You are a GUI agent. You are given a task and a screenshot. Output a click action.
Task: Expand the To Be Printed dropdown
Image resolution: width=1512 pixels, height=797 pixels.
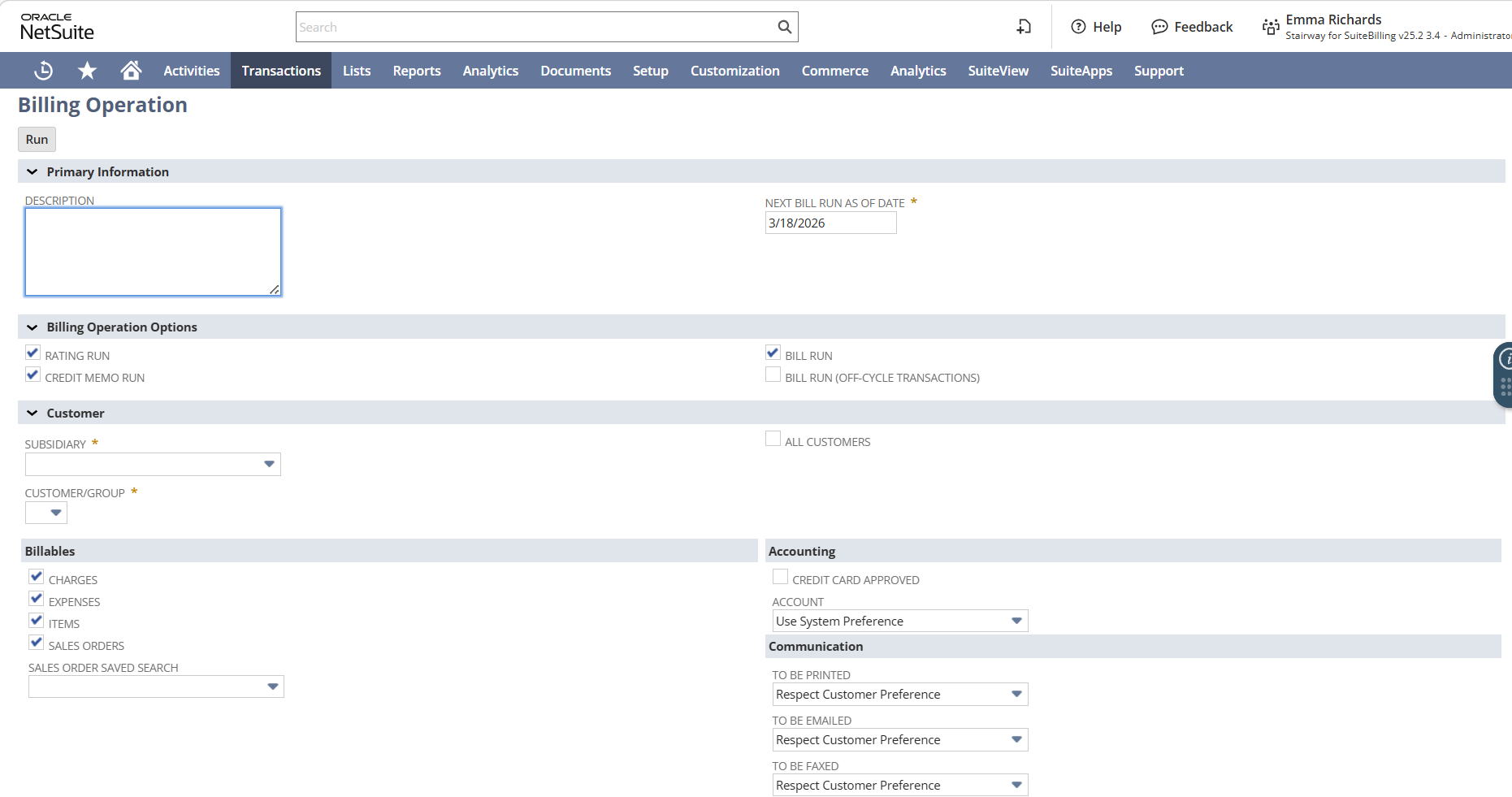pyautogui.click(x=1016, y=694)
